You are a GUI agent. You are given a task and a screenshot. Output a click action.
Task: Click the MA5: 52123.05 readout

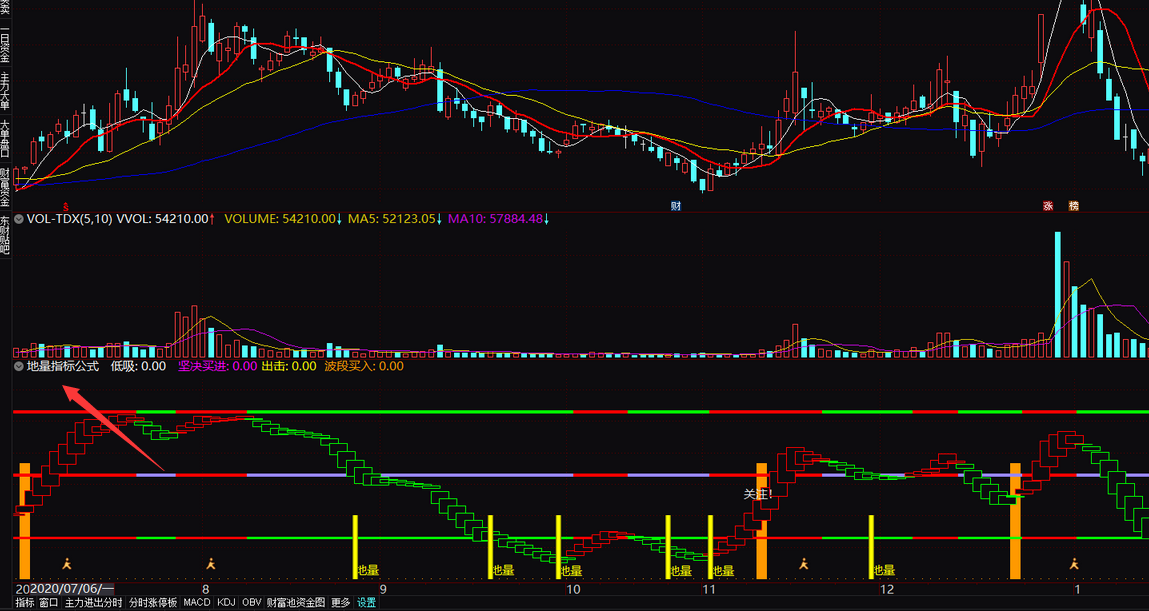point(394,218)
